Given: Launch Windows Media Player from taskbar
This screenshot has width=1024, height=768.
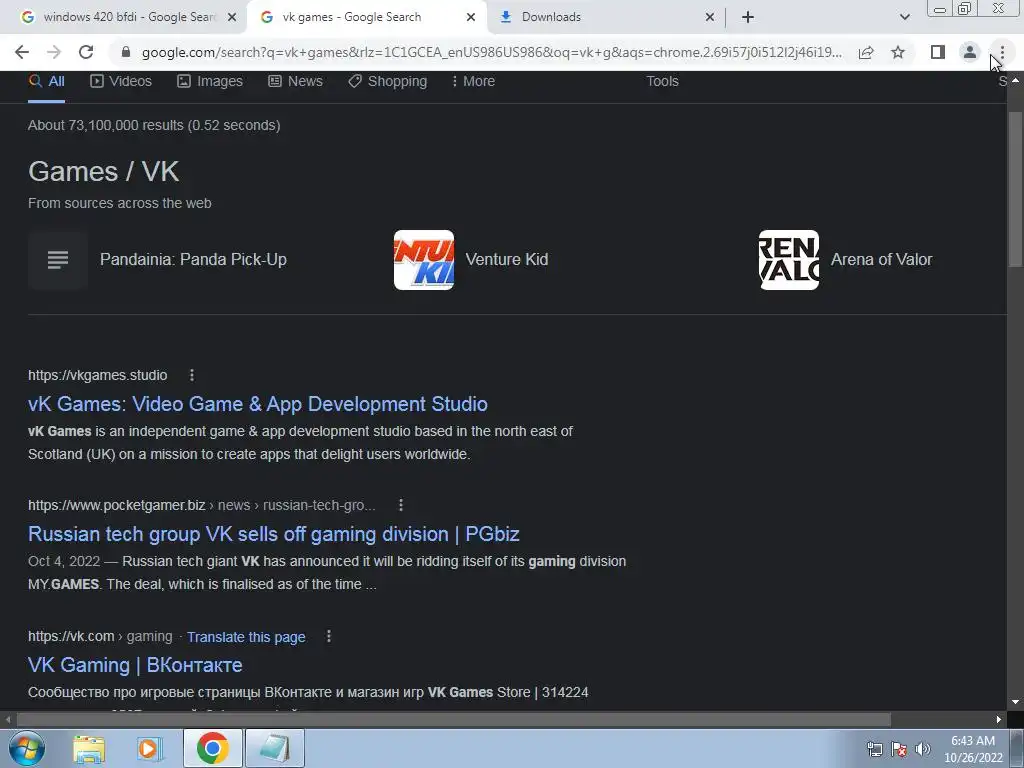Looking at the screenshot, I should pyautogui.click(x=150, y=748).
